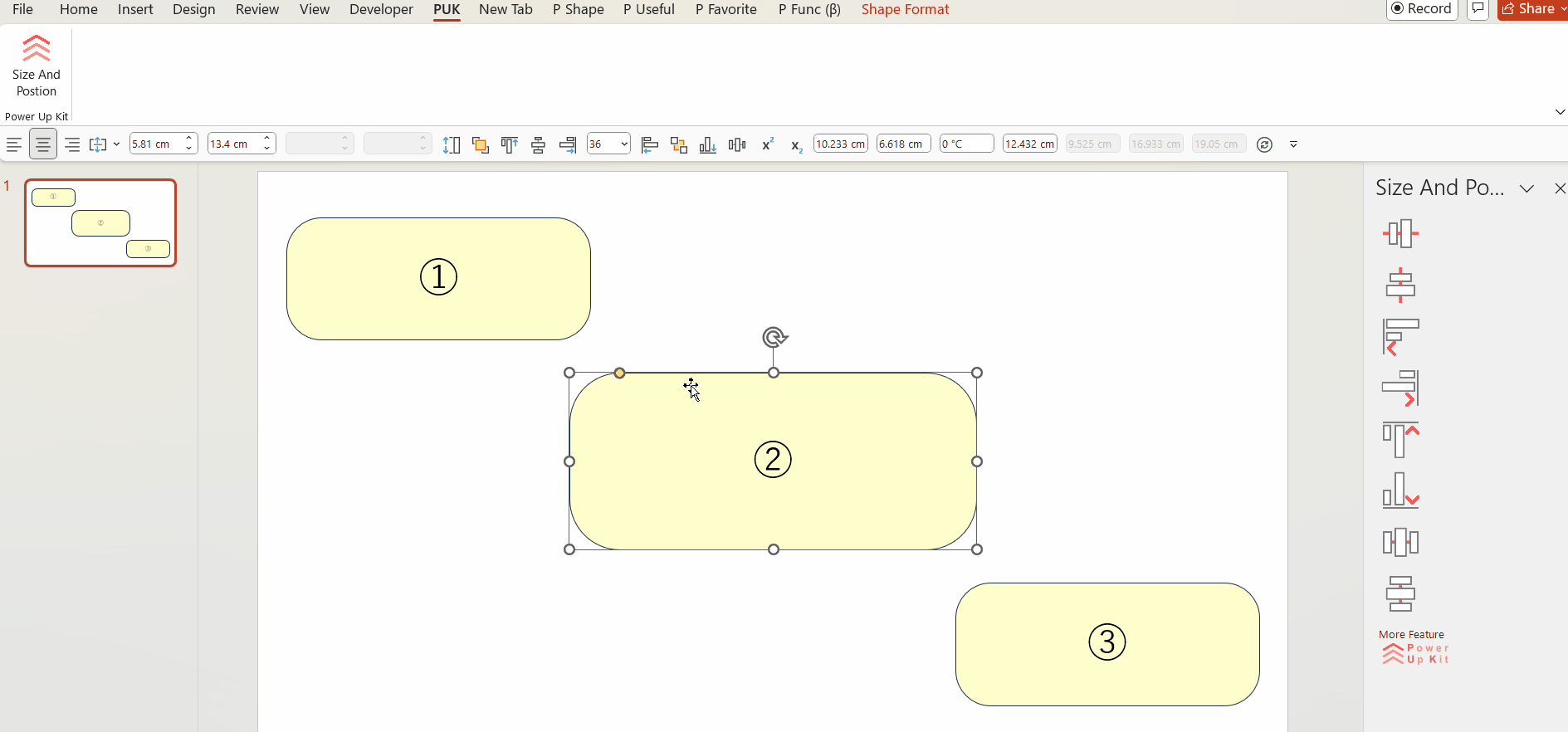
Task: Click the Record button
Action: point(1422,9)
